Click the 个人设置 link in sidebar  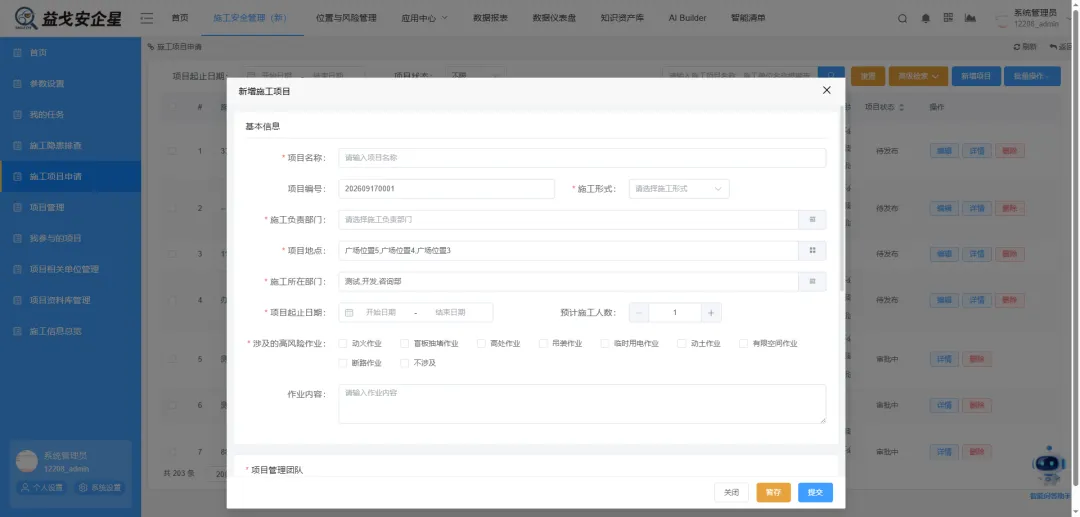(42, 487)
